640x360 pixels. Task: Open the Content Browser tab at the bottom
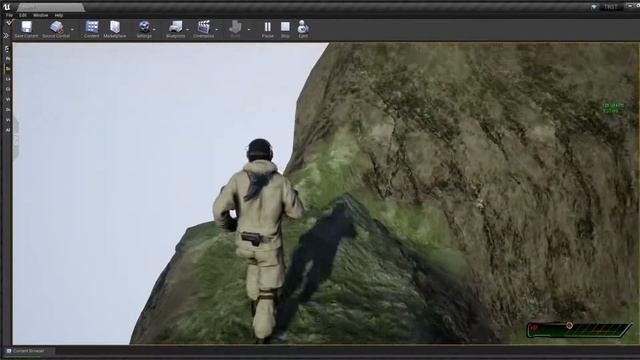(28, 351)
